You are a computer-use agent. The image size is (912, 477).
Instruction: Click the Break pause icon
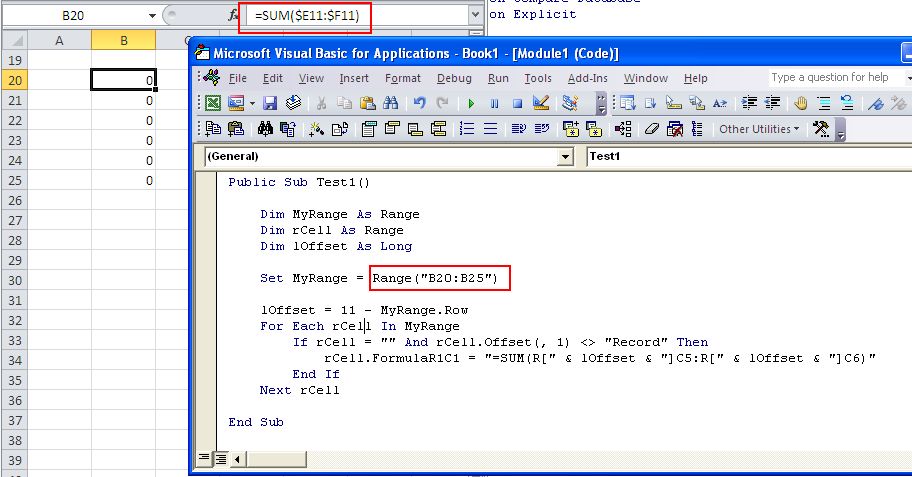click(494, 104)
